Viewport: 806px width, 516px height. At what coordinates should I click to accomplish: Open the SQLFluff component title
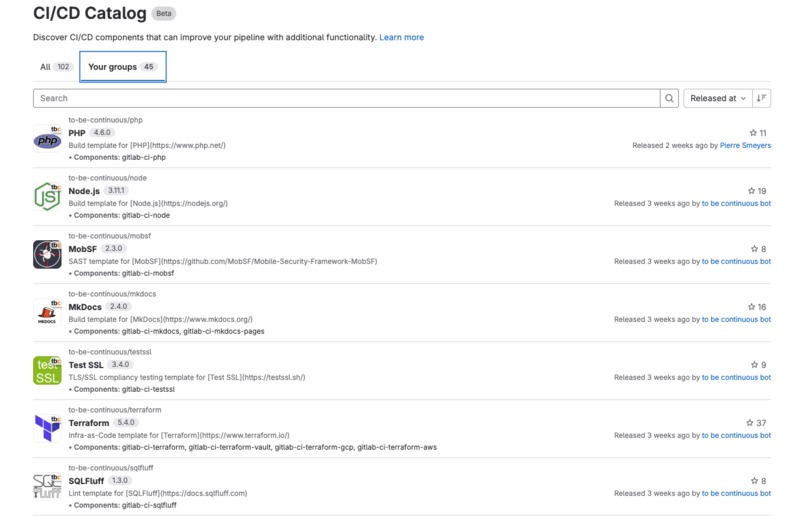pos(86,481)
